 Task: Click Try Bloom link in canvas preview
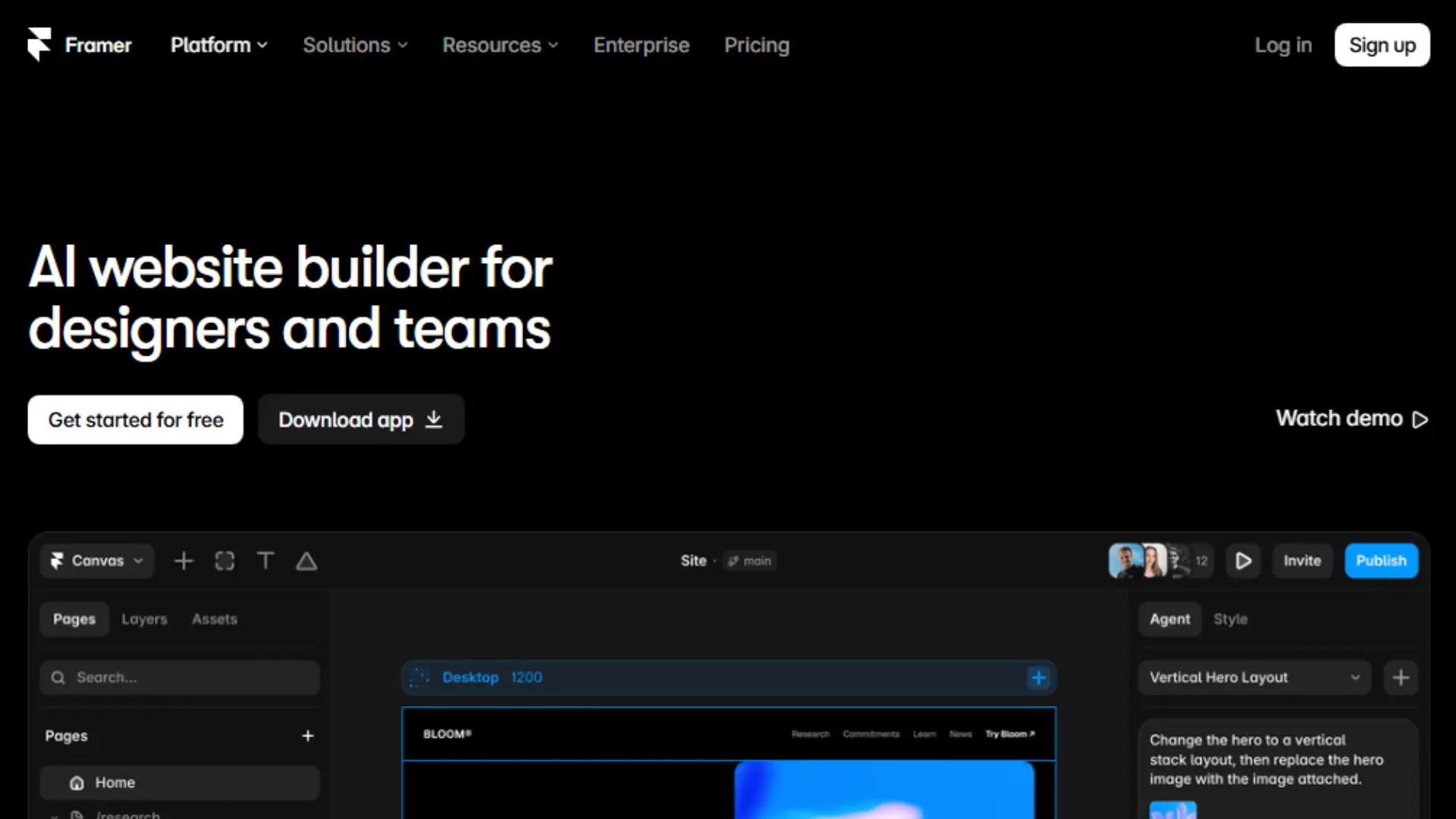click(1010, 734)
